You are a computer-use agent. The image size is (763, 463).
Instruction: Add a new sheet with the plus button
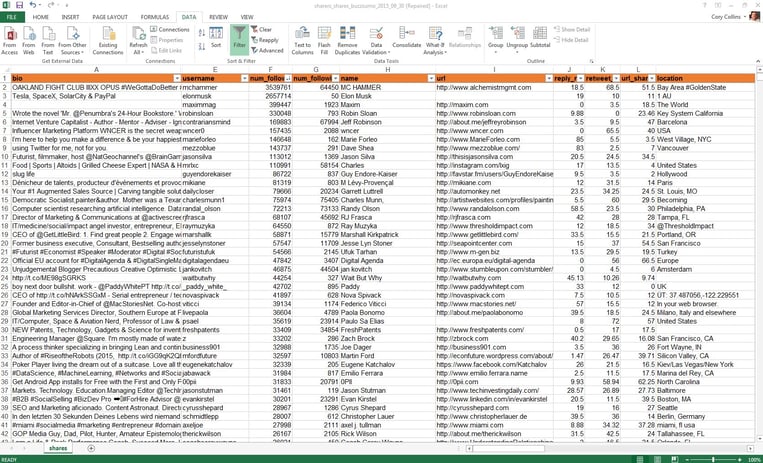pyautogui.click(x=91, y=448)
